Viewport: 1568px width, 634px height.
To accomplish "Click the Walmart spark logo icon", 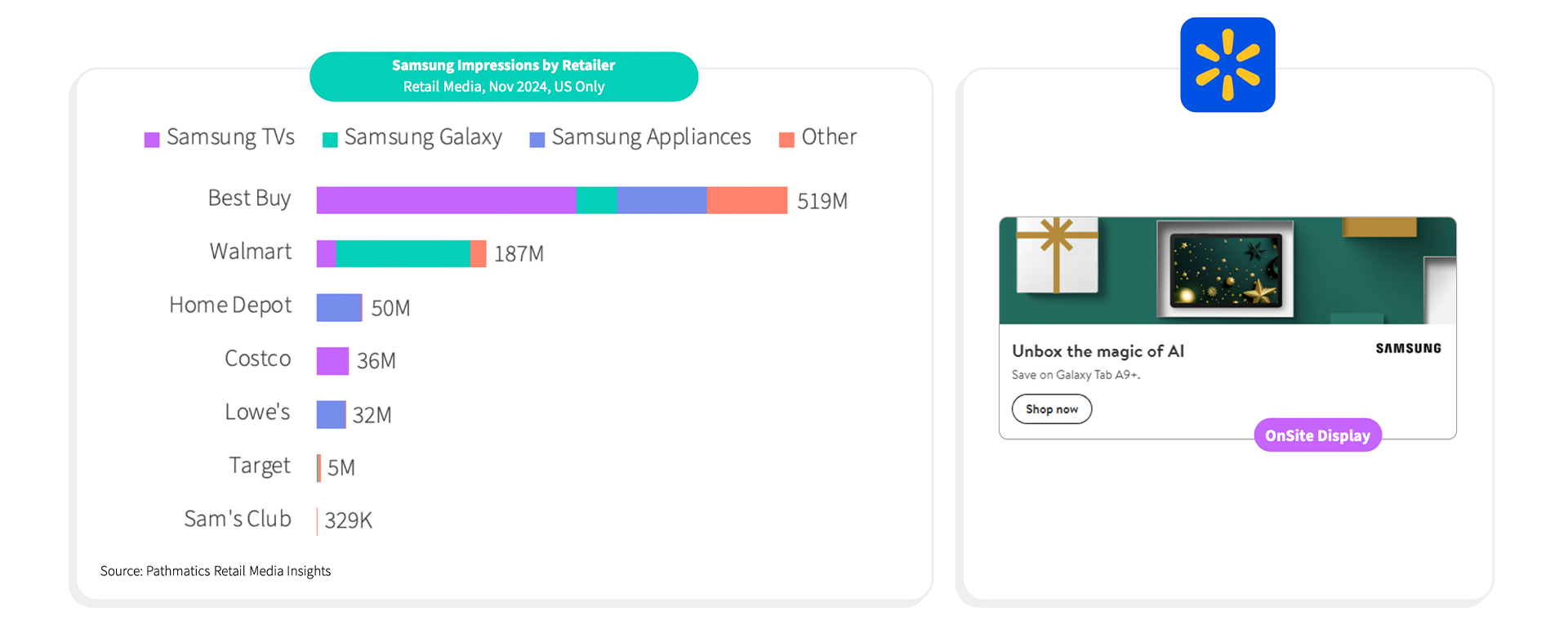I will click(x=1227, y=65).
